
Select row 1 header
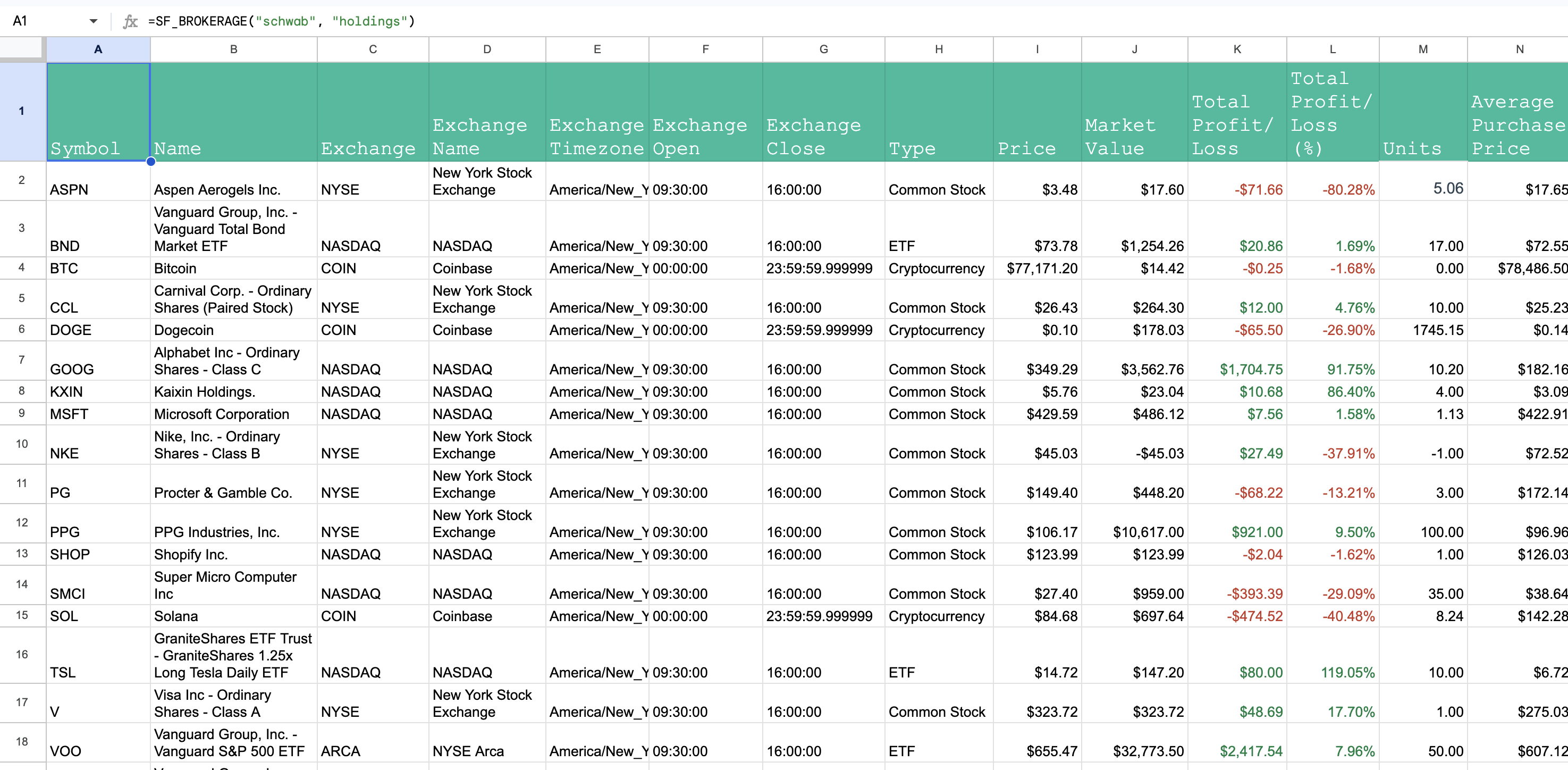(x=22, y=112)
